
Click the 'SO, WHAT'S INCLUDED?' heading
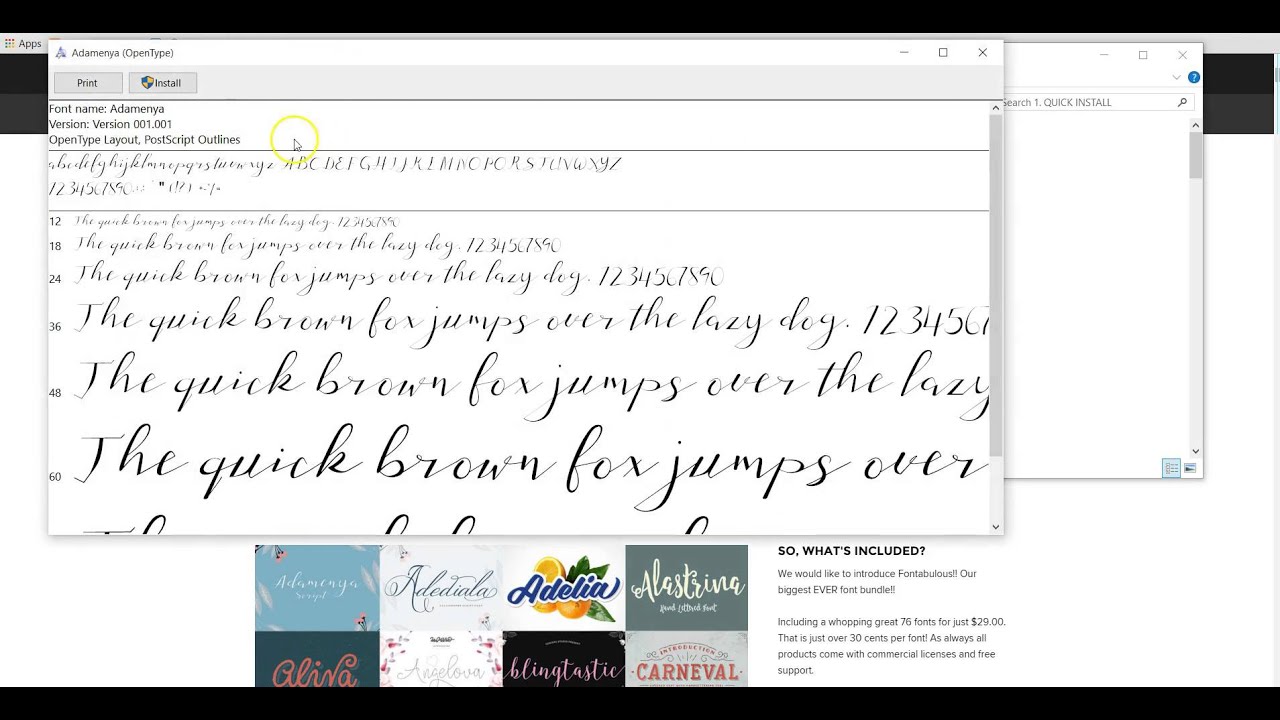[852, 551]
